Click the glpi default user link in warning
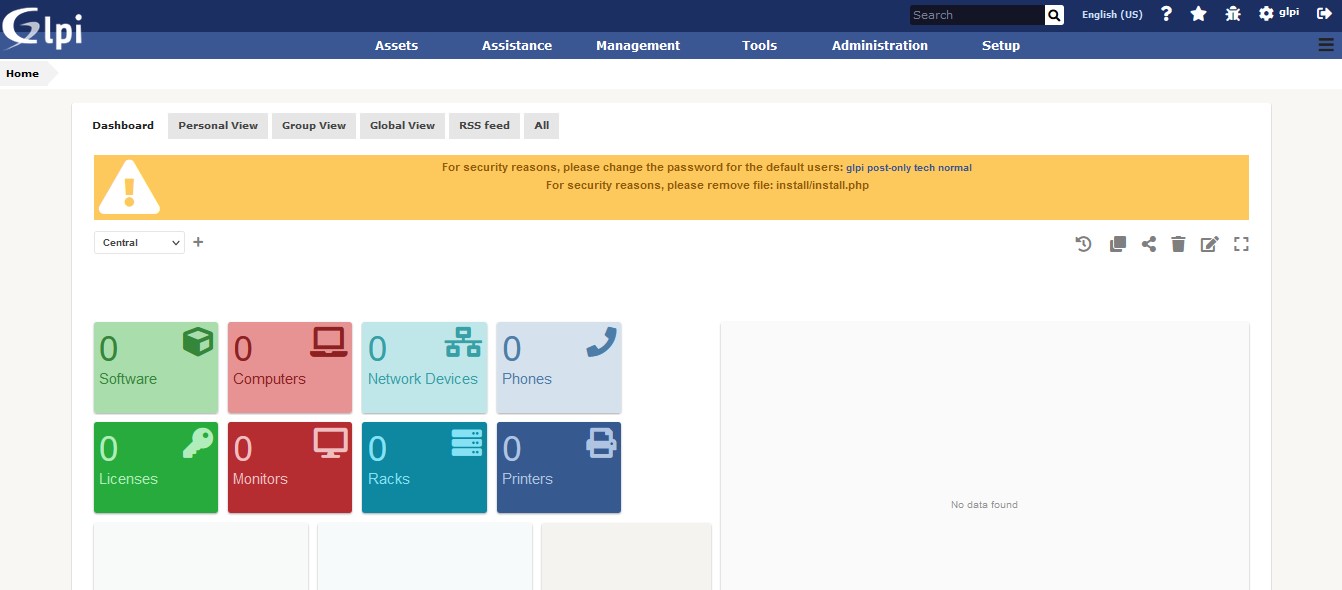Viewport: 1342px width, 590px height. 855,168
